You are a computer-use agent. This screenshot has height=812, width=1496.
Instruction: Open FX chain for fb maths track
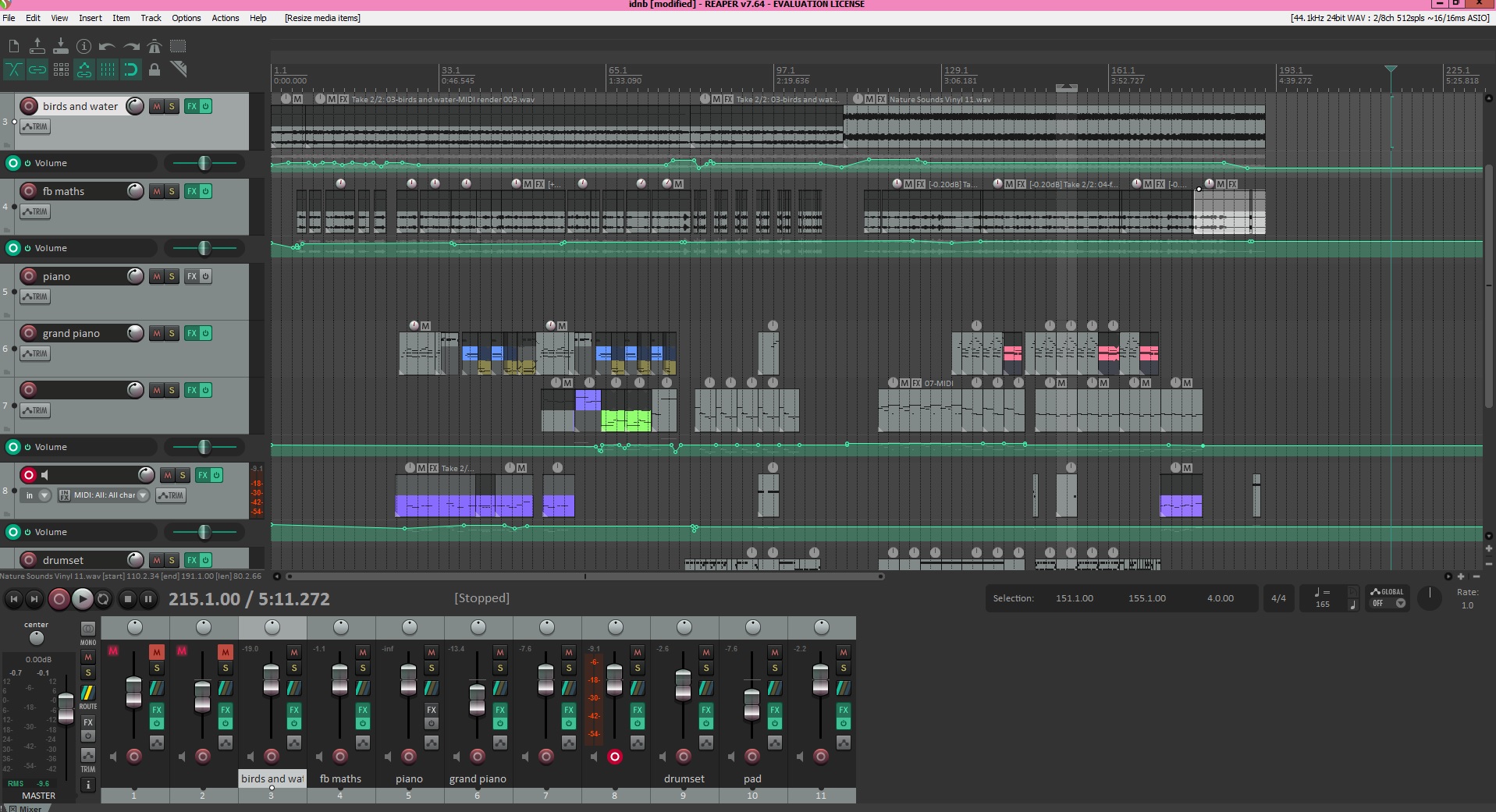tap(191, 191)
